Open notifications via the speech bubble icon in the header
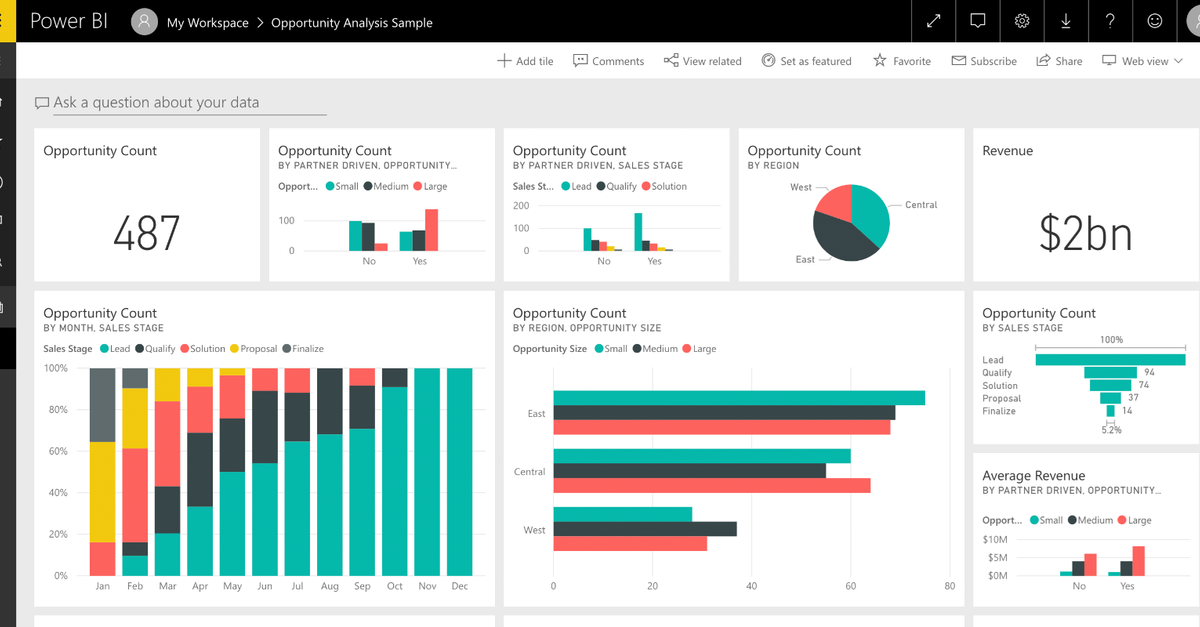Viewport: 1200px width, 627px height. pyautogui.click(x=977, y=21)
